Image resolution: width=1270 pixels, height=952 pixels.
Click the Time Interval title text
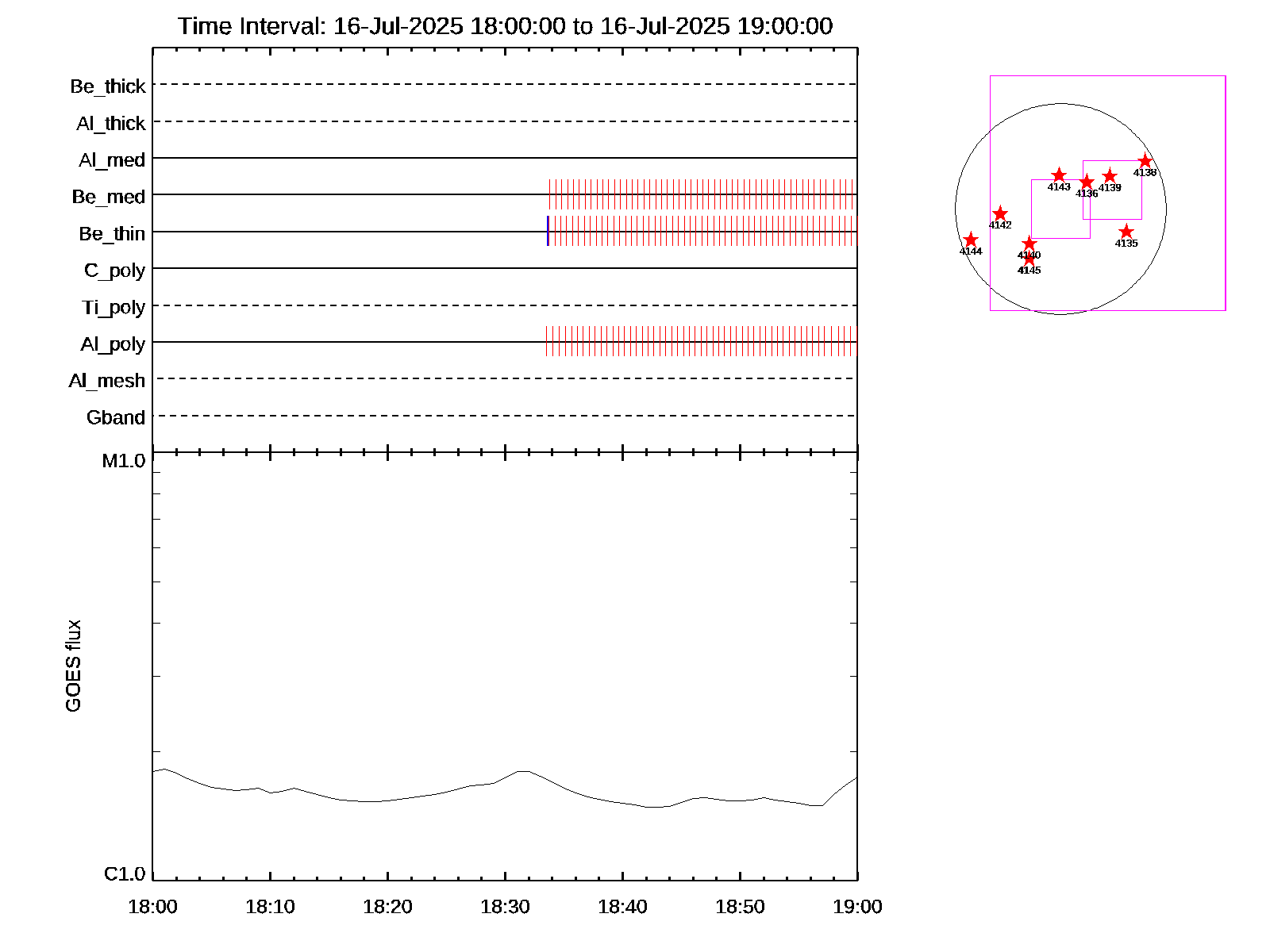(505, 26)
